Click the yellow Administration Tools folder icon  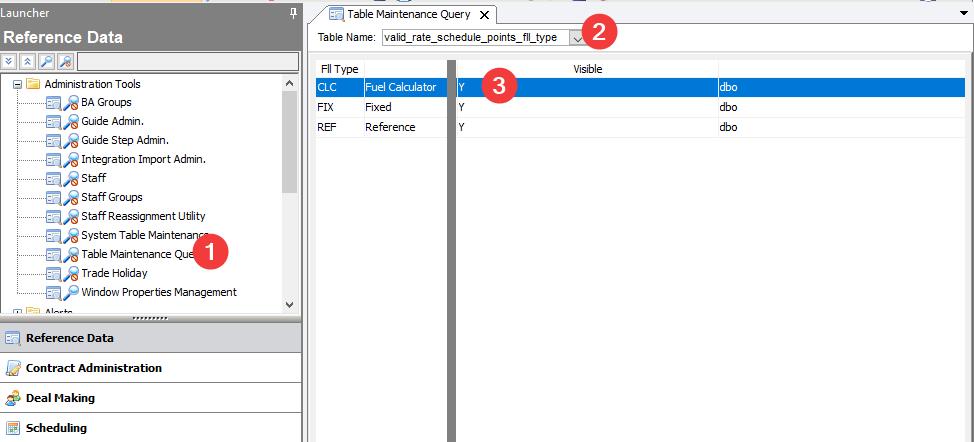[32, 84]
